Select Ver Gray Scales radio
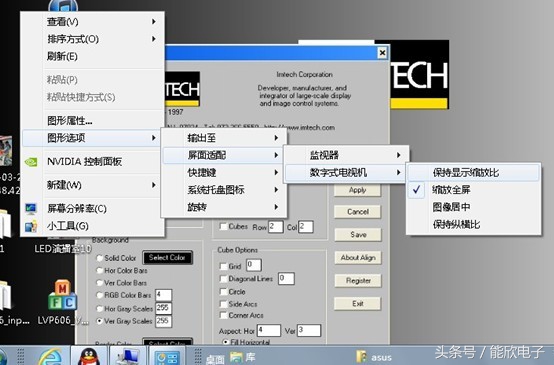Screen dimensions: 554x365 click(x=100, y=321)
